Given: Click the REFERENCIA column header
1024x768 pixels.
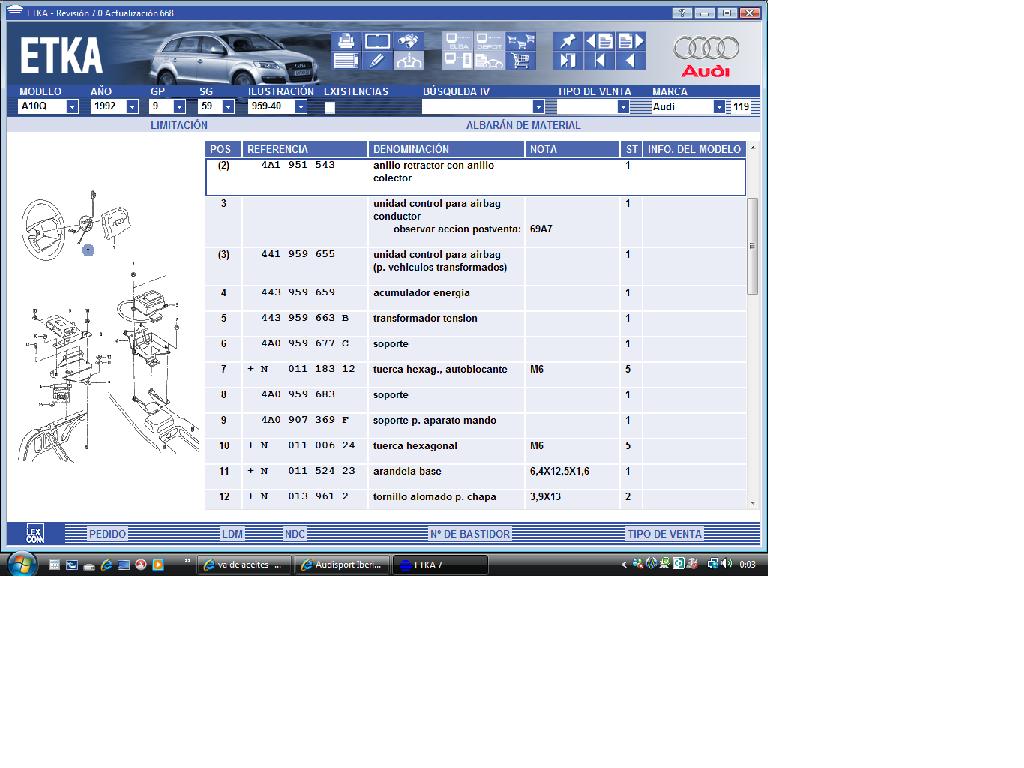Looking at the screenshot, I should (x=305, y=149).
